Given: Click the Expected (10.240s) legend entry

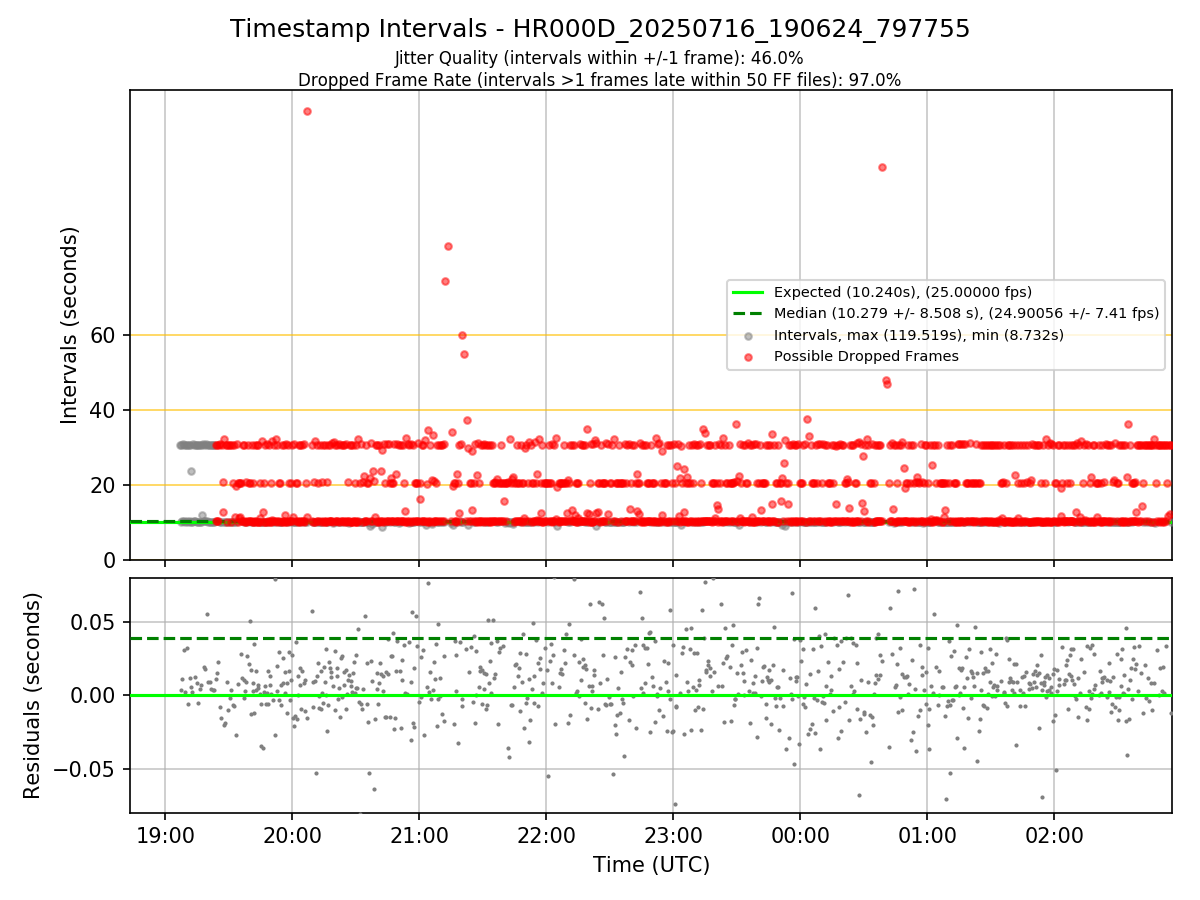Looking at the screenshot, I should pyautogui.click(x=903, y=292).
